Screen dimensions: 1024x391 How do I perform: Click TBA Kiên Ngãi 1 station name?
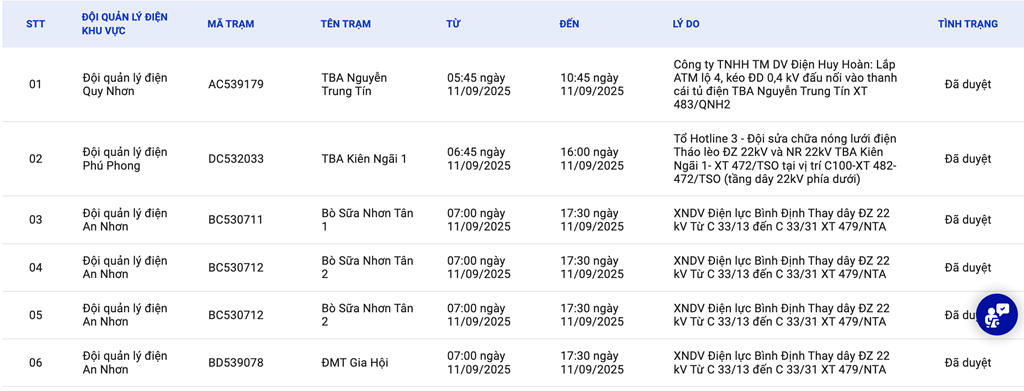[x=364, y=159]
